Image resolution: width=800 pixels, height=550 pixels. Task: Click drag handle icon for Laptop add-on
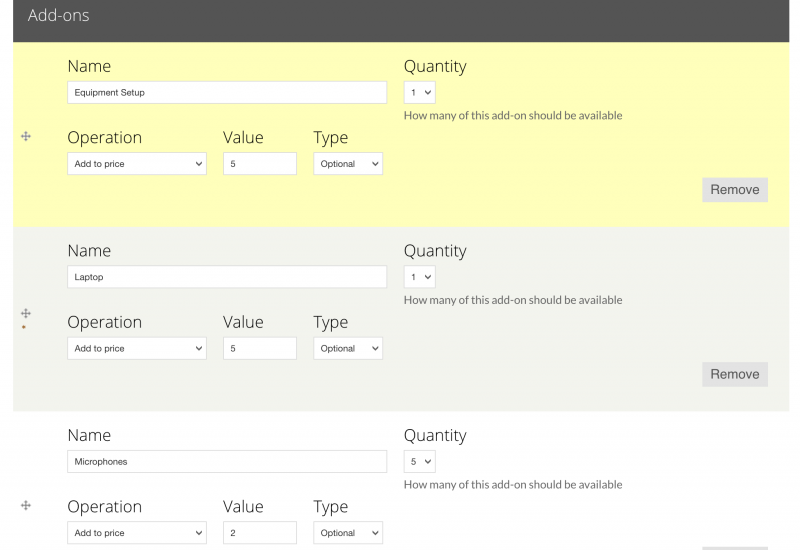[x=26, y=313]
